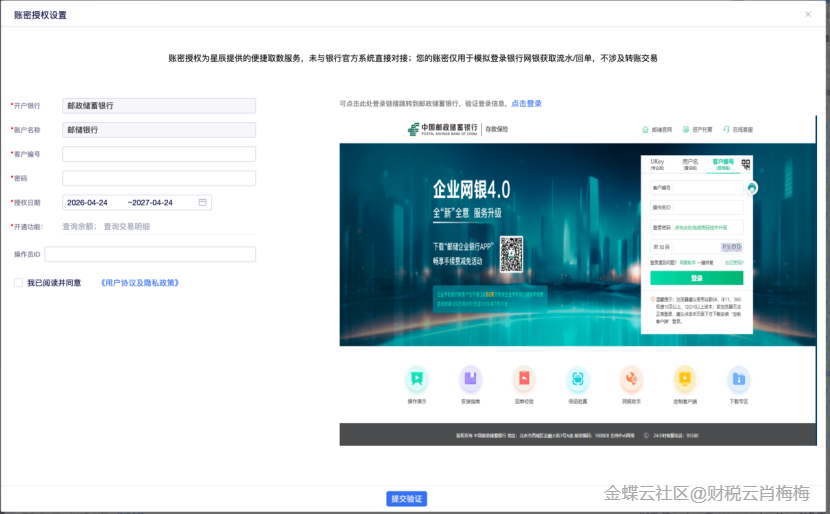The width and height of the screenshot is (830, 514).
Task: Refresh the captcha image in login box
Action: click(732, 247)
